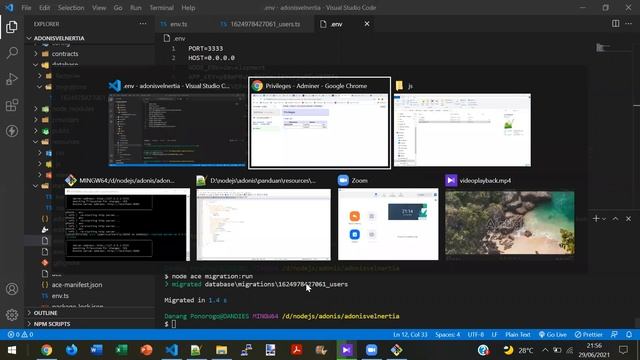Screen dimensions: 640x360
Task: Open the Search view in activity bar
Action: (12, 53)
